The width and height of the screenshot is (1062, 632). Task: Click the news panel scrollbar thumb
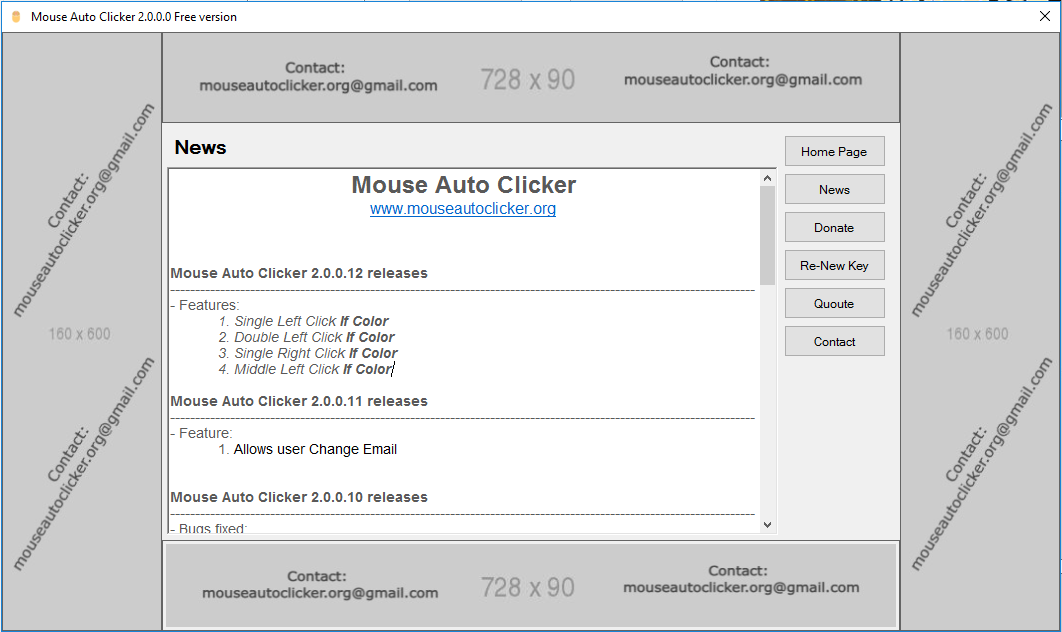coord(767,230)
